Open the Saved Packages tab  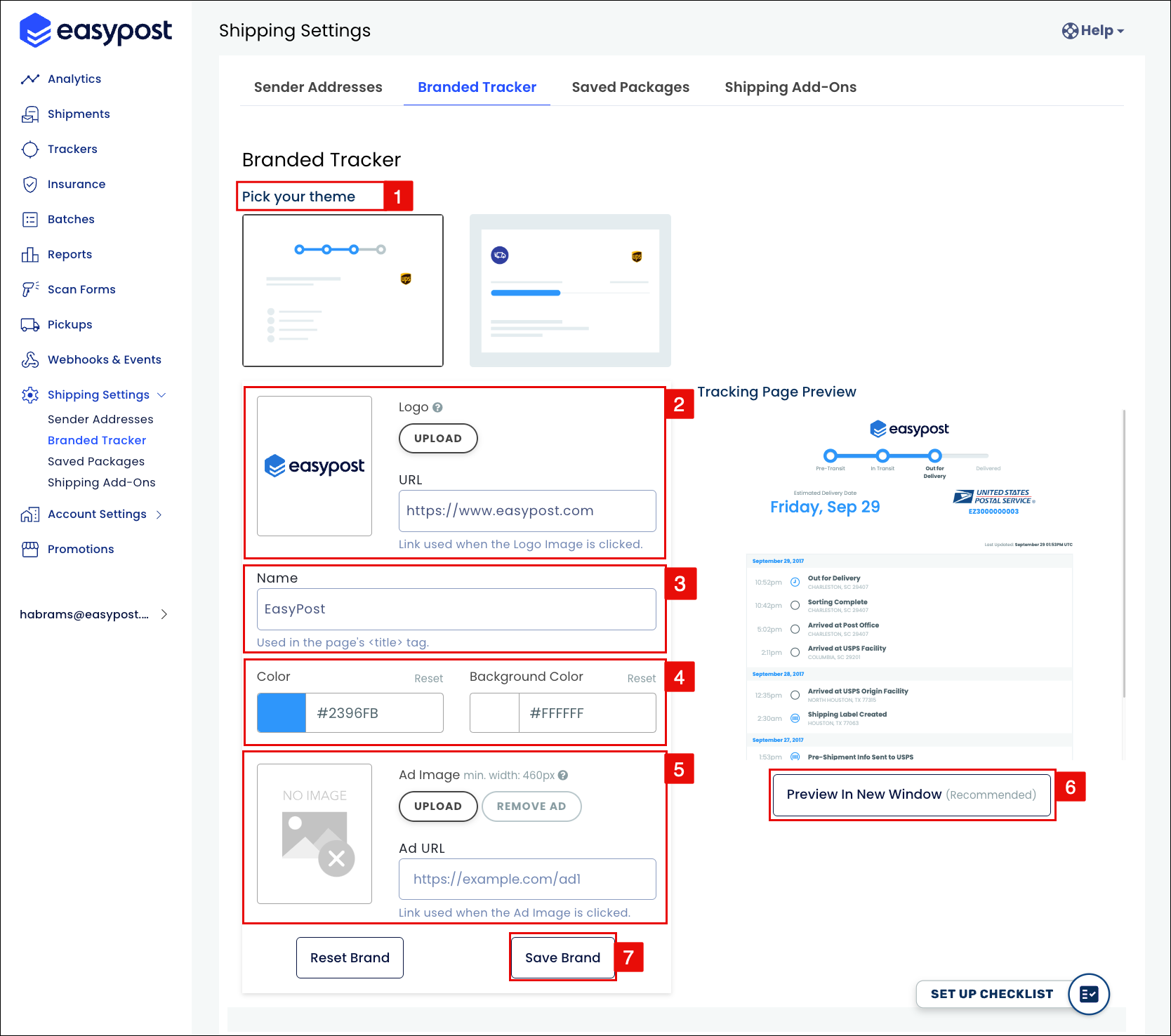pyautogui.click(x=630, y=87)
